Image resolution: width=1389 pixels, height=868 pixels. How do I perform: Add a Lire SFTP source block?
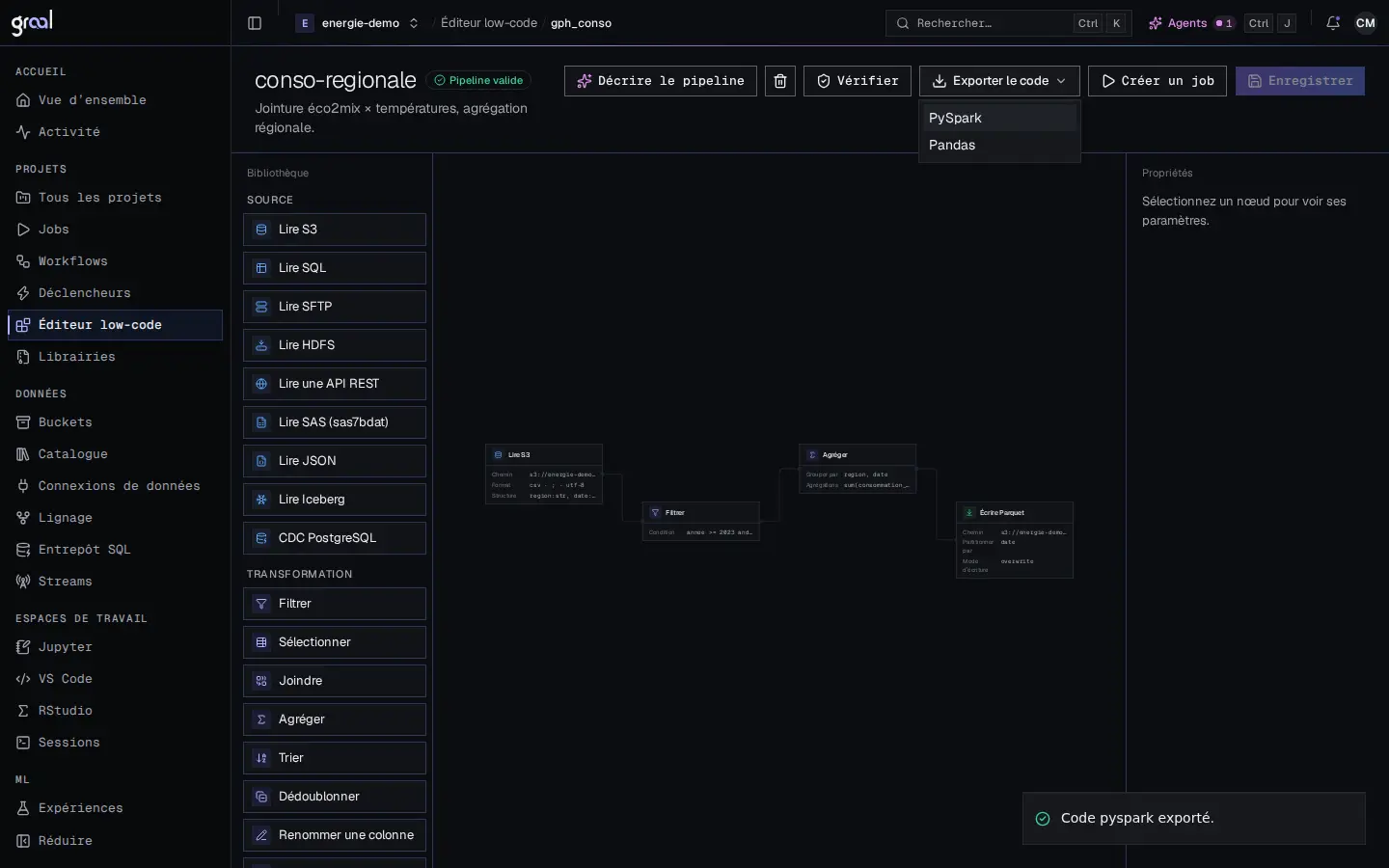pos(335,307)
